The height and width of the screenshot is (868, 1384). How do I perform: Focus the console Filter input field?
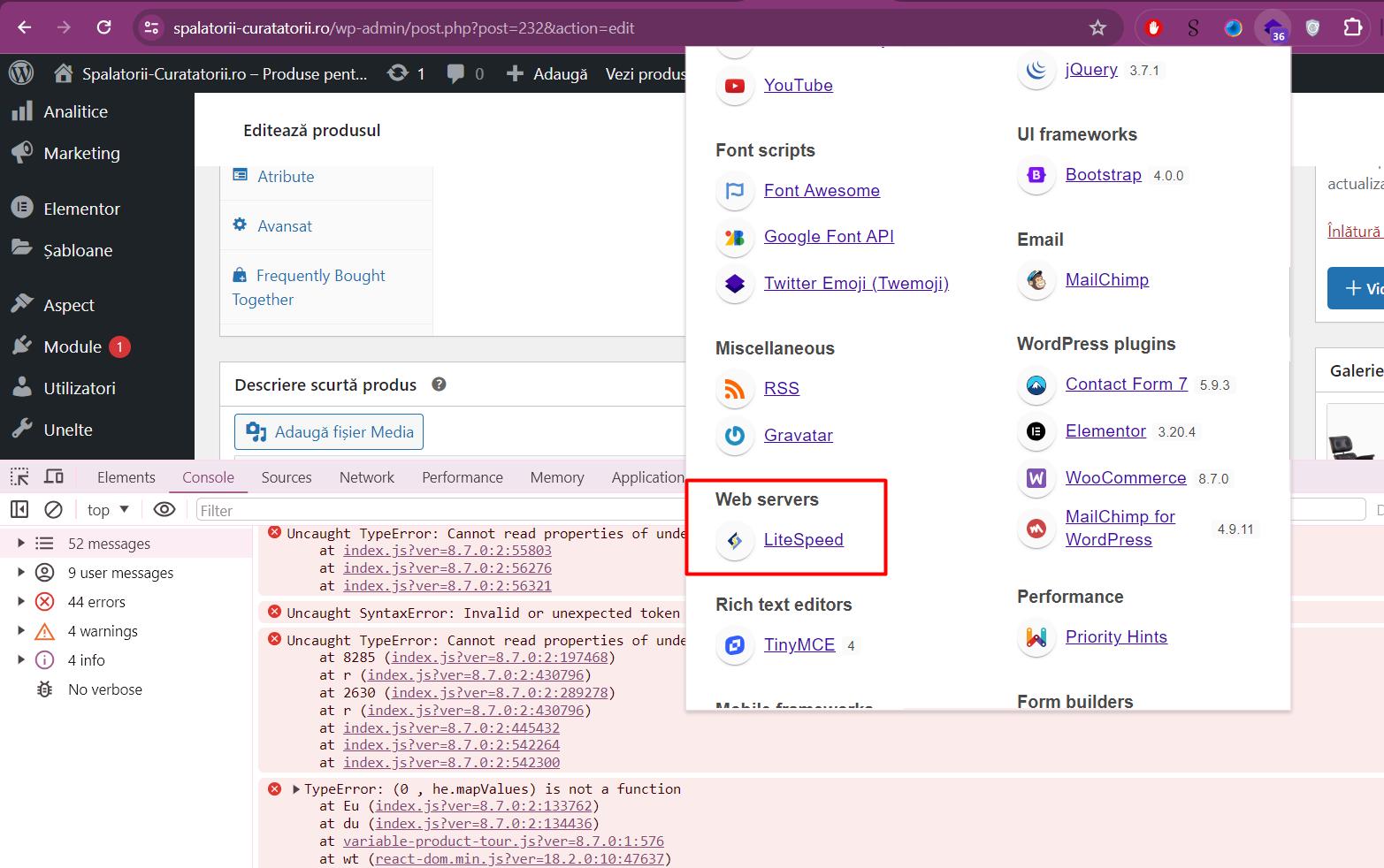point(442,510)
